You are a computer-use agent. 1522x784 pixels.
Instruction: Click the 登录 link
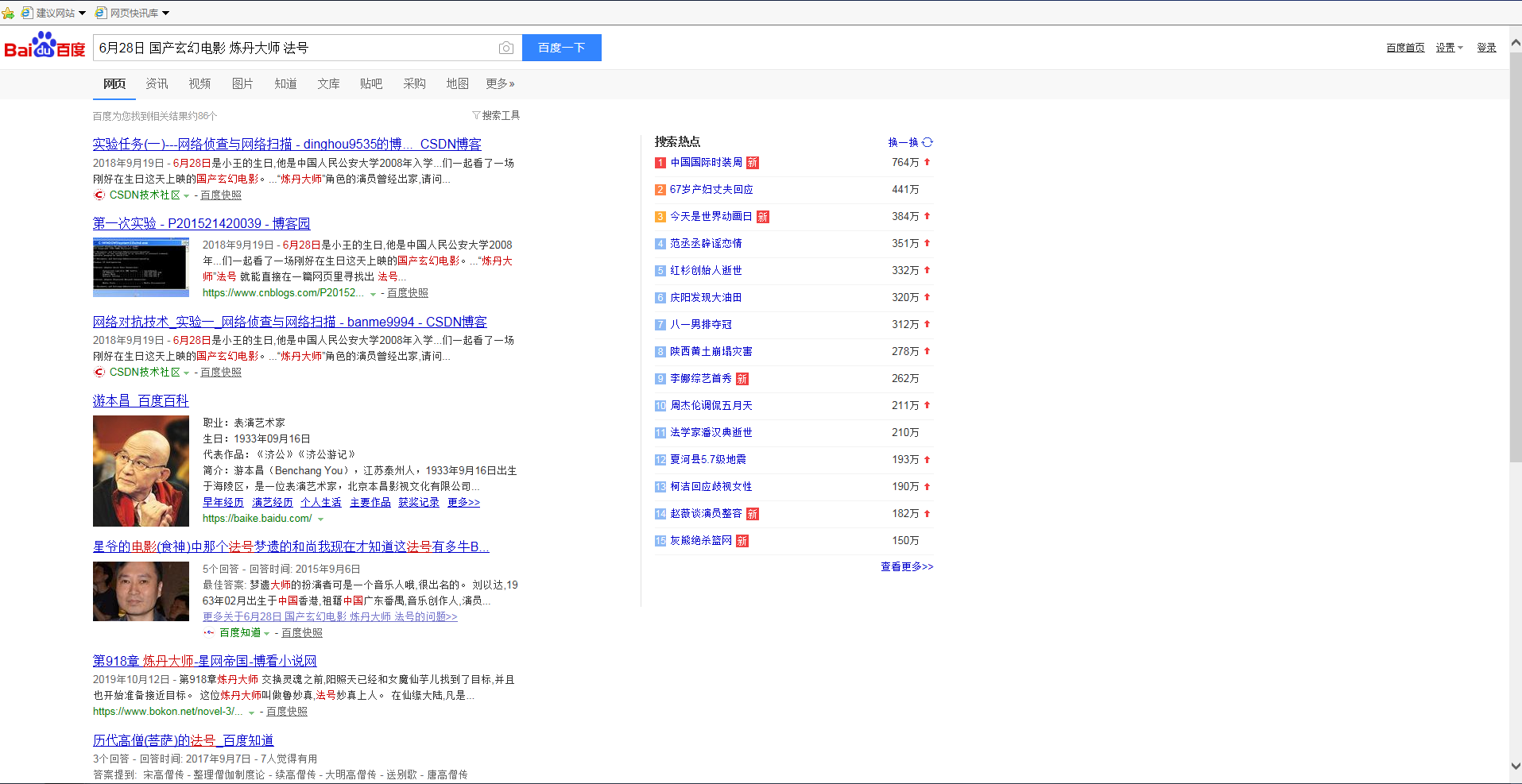(1486, 48)
